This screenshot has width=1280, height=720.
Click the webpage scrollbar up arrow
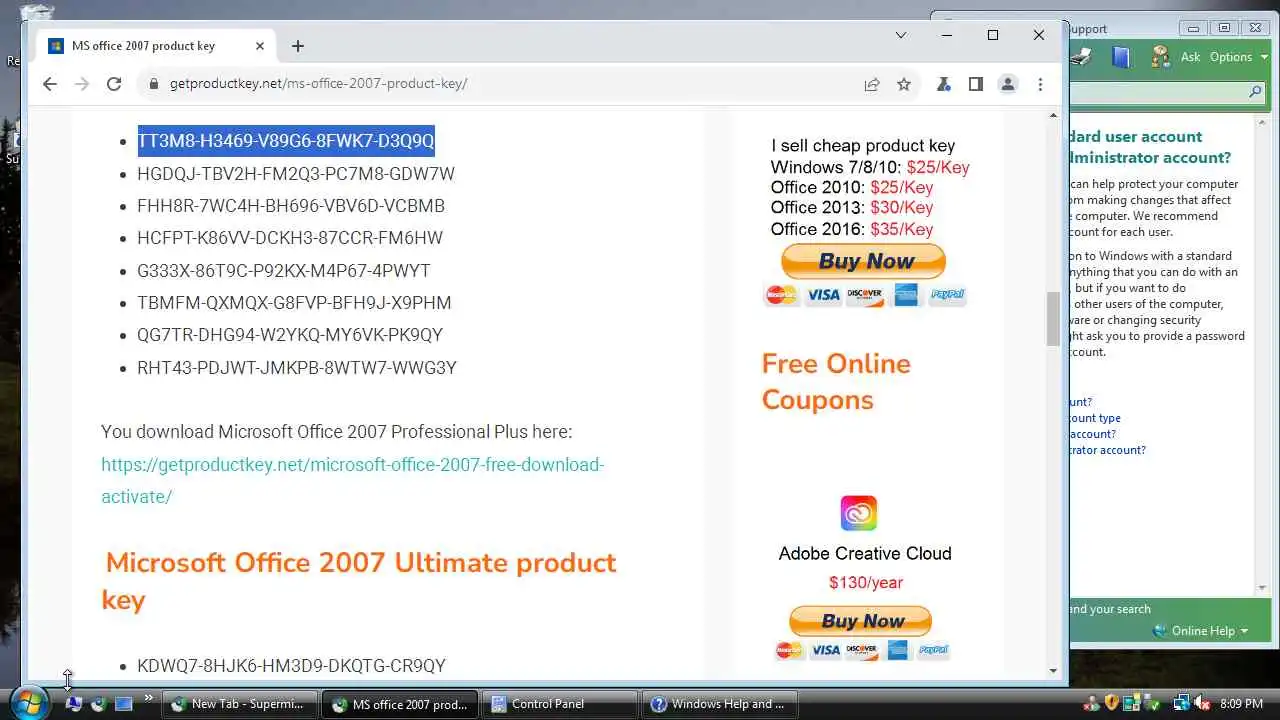tap(1053, 116)
